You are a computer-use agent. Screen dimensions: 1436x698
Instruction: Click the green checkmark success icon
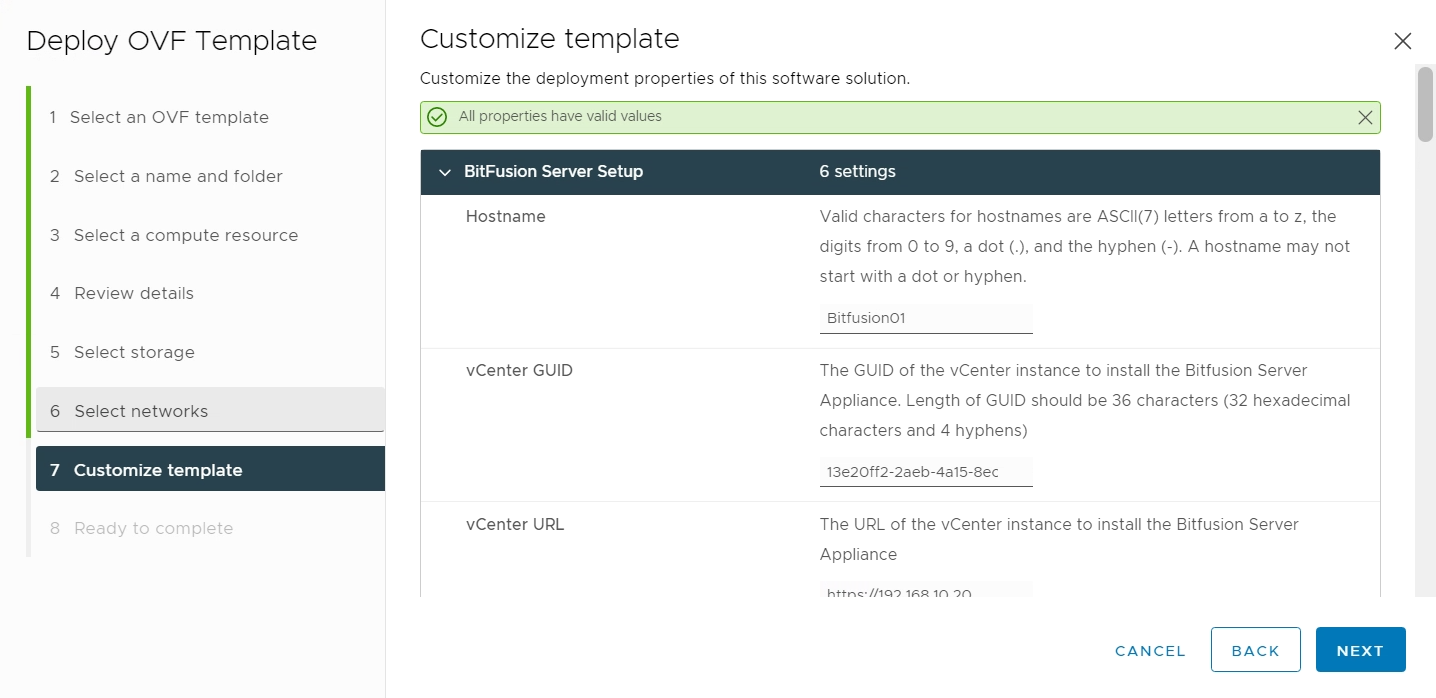pos(437,117)
